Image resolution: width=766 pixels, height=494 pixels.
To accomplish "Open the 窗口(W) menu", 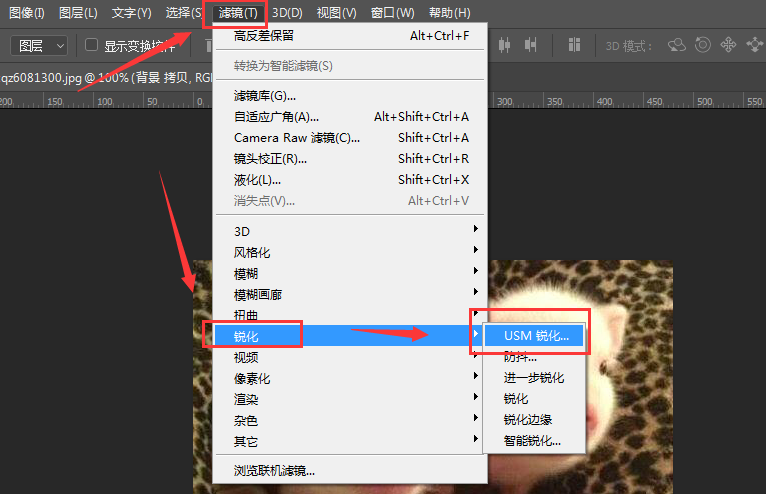I will coord(392,13).
